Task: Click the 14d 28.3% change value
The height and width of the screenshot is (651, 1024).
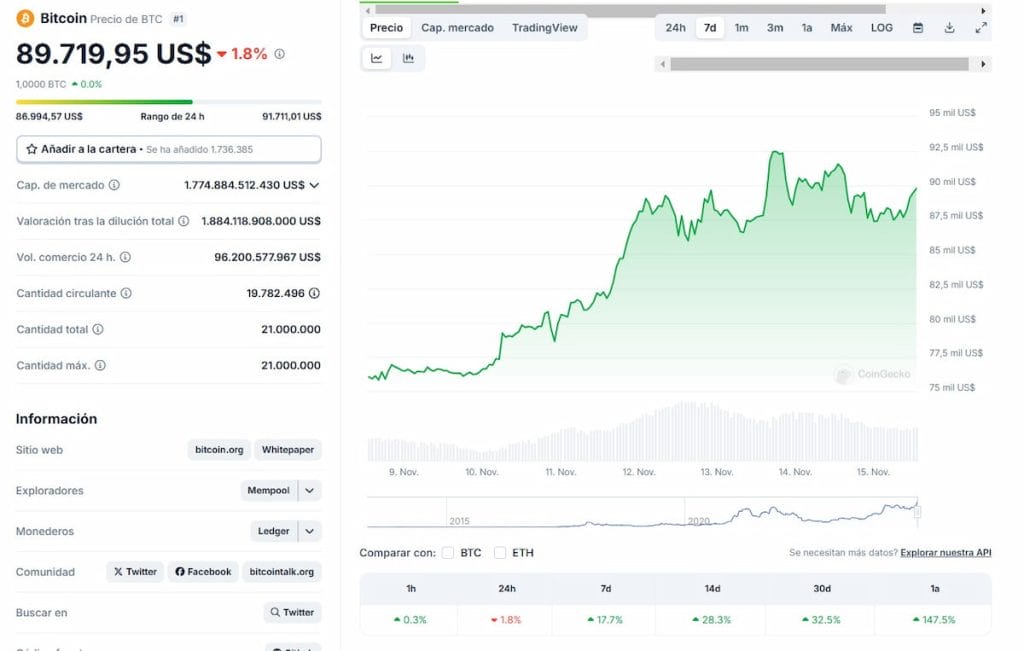Action: click(x=712, y=620)
